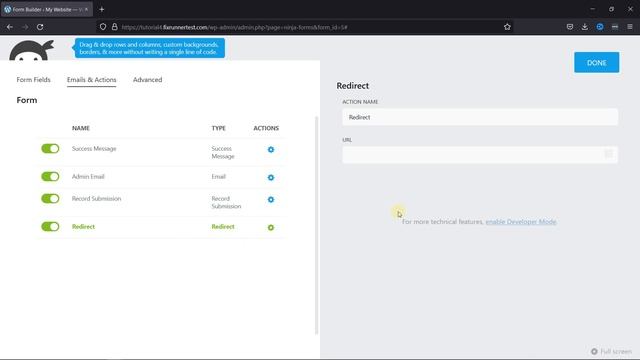
Task: Click the Email type cell
Action: pos(218,176)
